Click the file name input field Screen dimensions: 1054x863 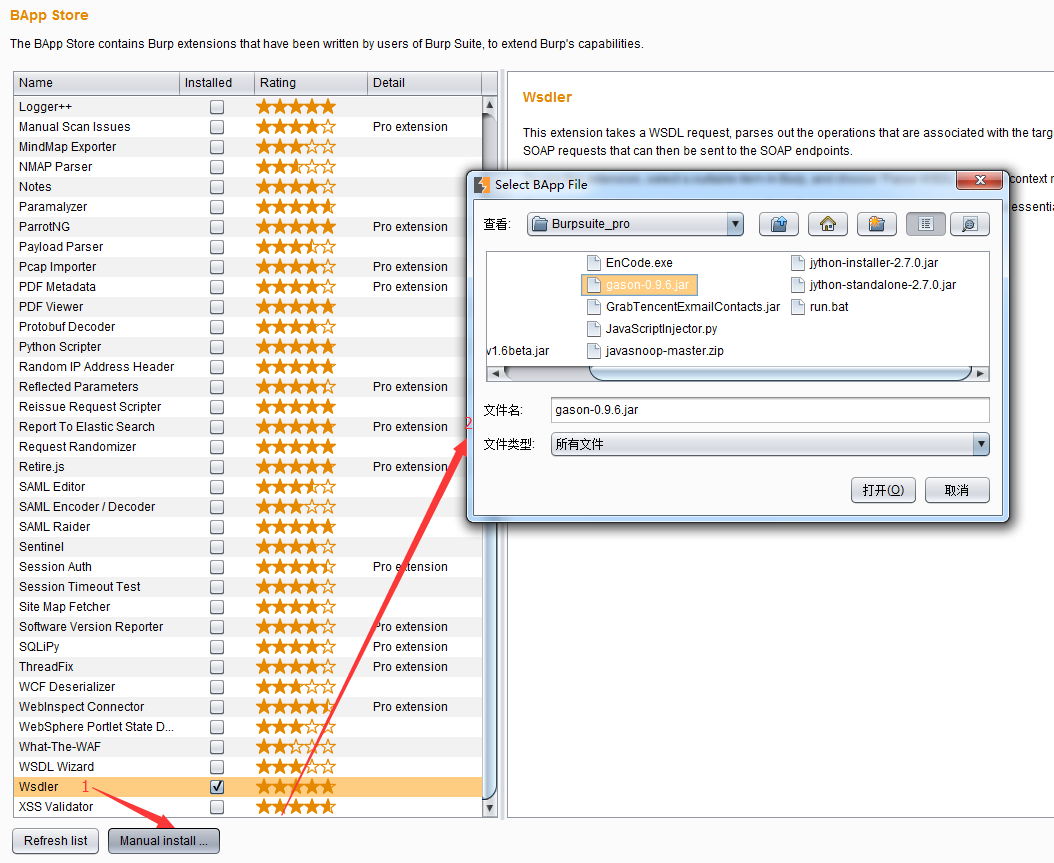point(770,410)
